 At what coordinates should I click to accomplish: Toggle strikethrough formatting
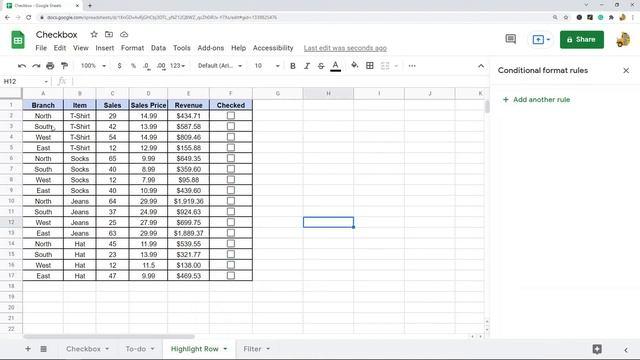click(321, 66)
